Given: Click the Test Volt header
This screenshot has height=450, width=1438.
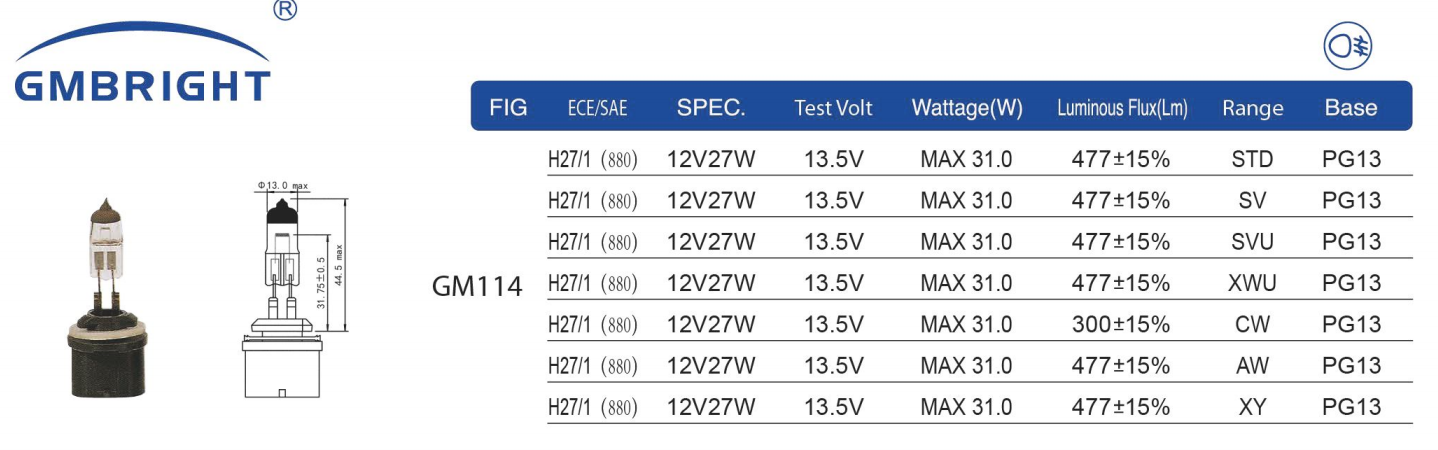Looking at the screenshot, I should tap(833, 108).
